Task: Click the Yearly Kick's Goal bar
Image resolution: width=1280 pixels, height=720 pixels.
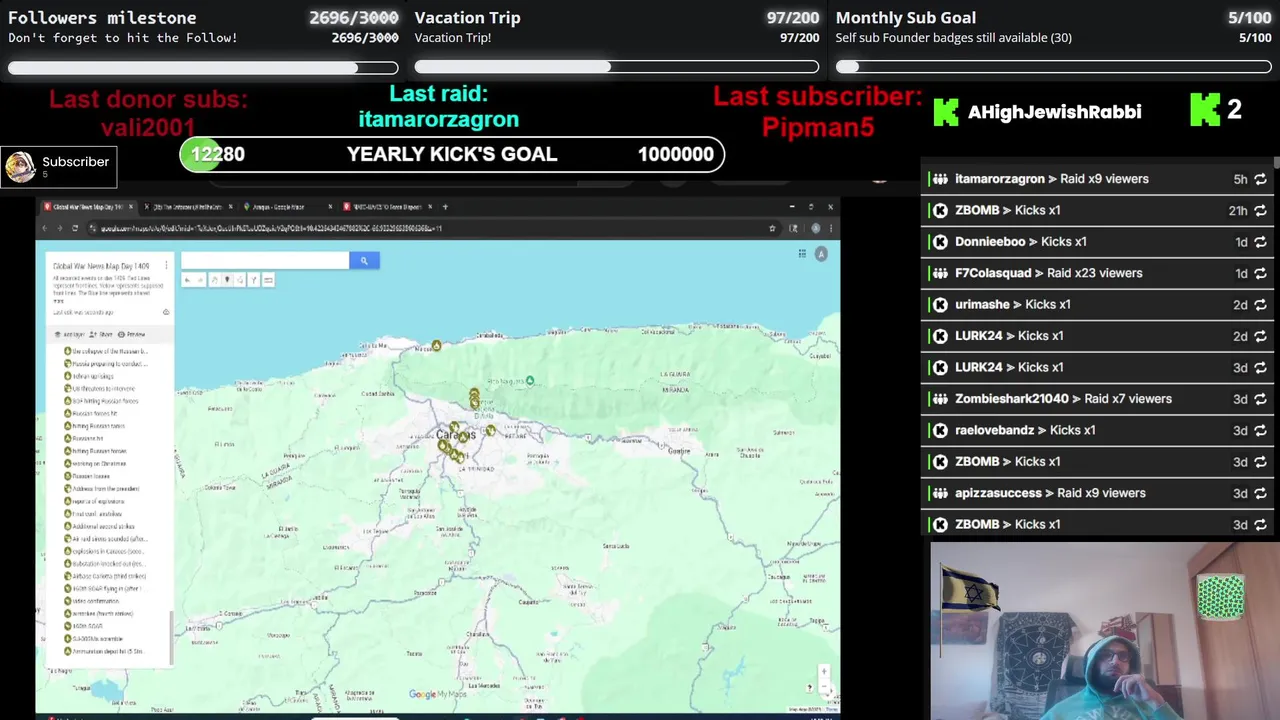Action: 452,154
